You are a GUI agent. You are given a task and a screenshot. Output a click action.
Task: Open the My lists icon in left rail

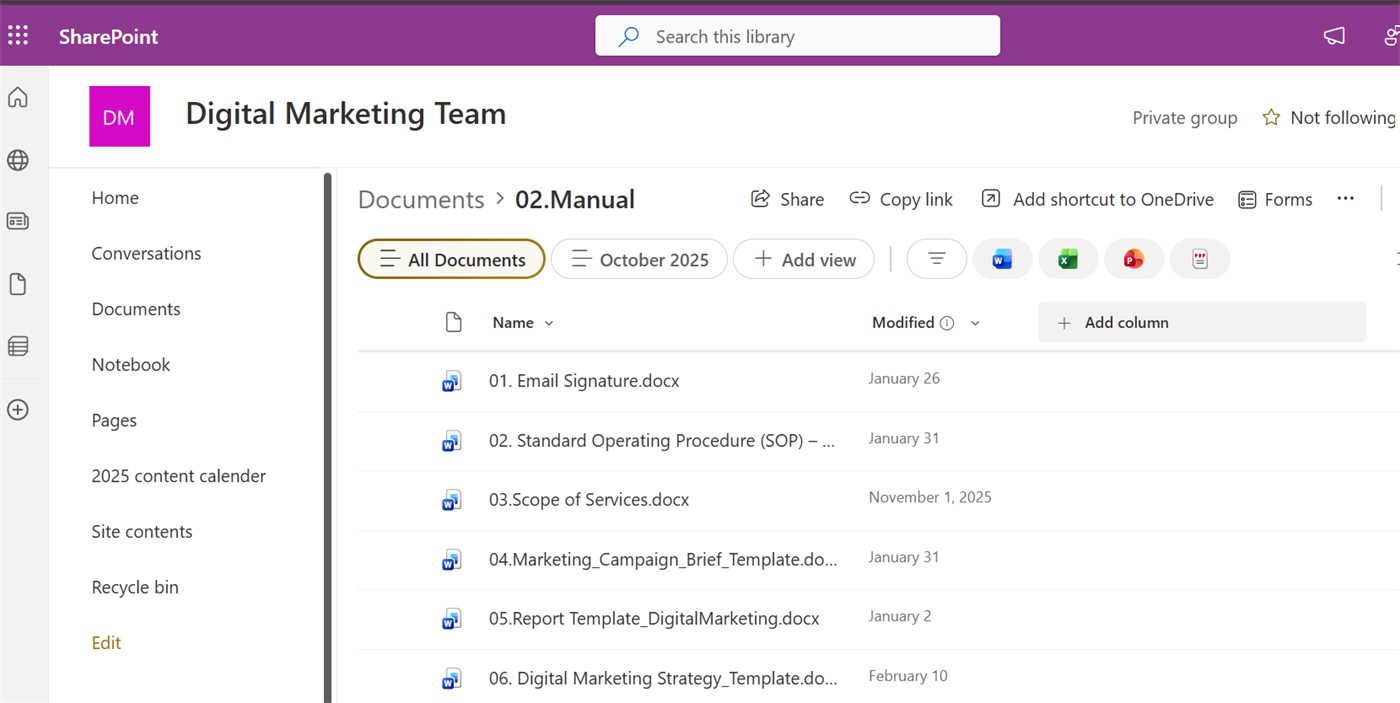18,346
